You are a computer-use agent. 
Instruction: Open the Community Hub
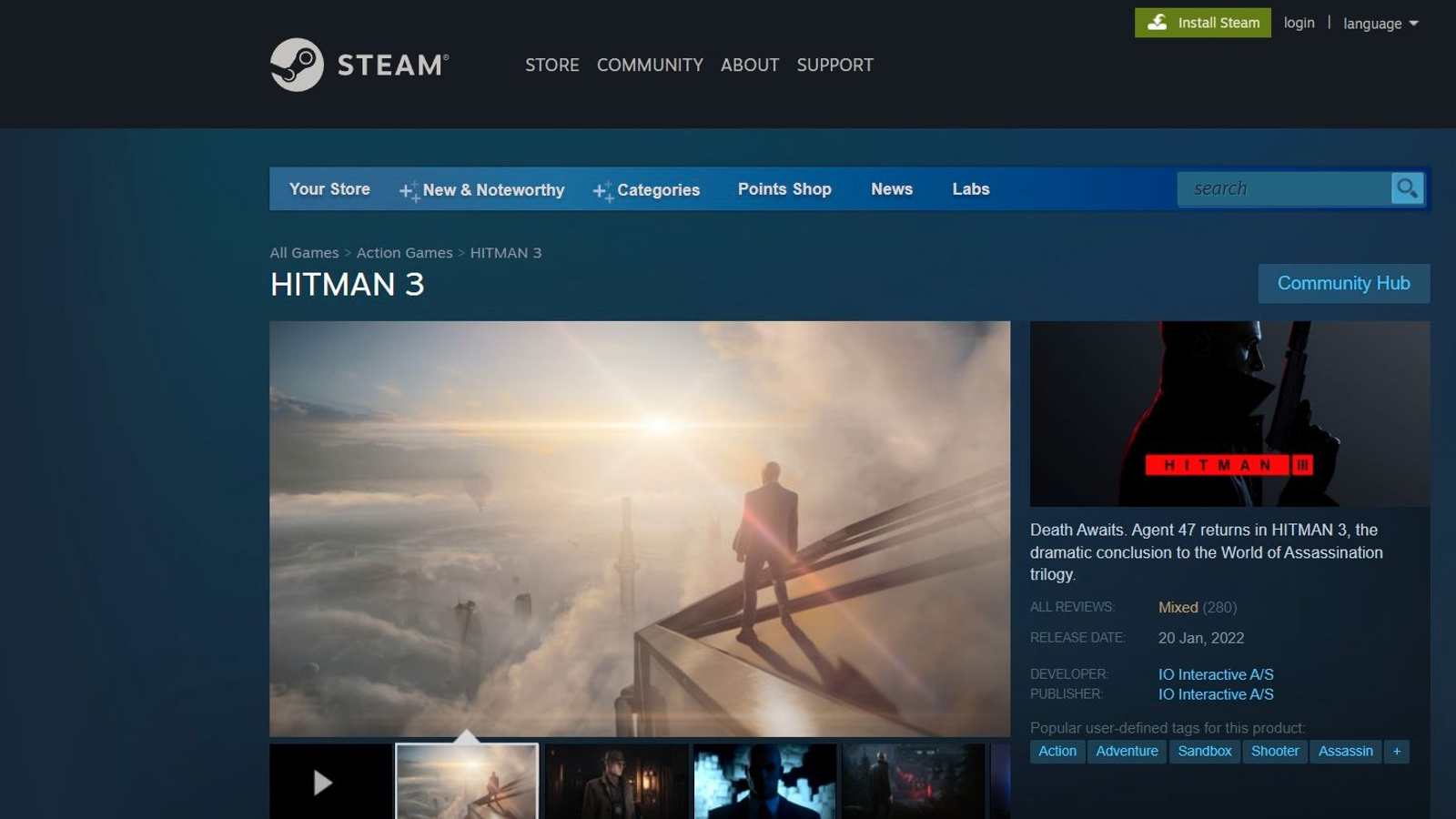click(x=1344, y=283)
